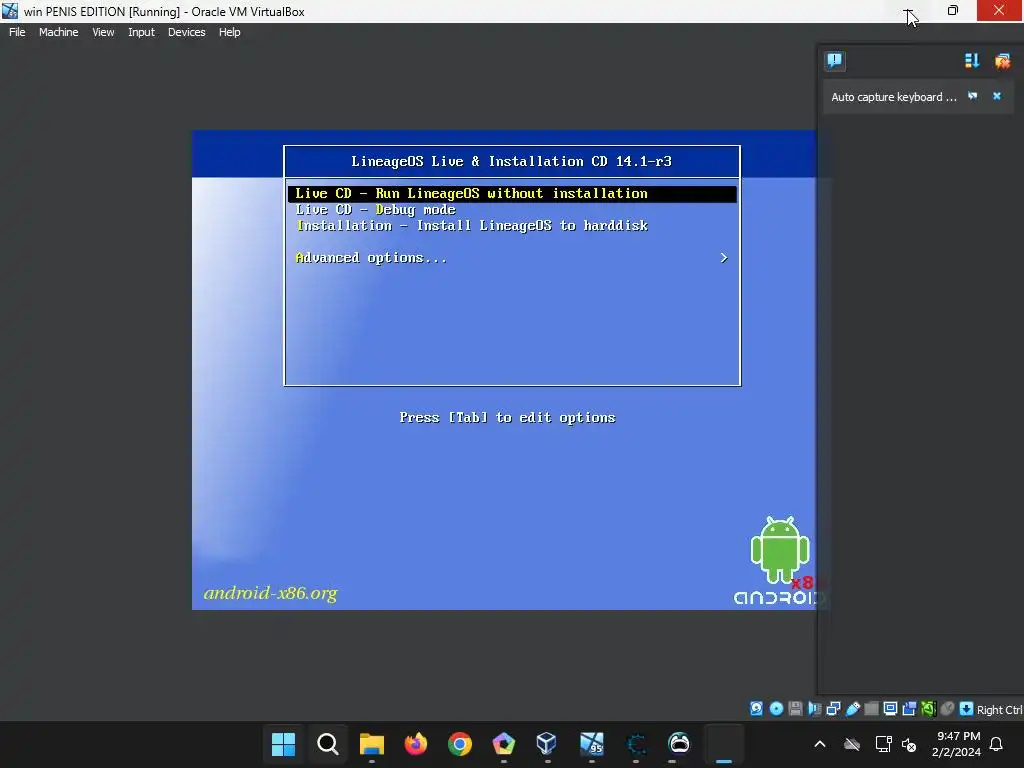Click the muted speaker volume tray icon
The width and height of the screenshot is (1024, 768).
pos(909,744)
